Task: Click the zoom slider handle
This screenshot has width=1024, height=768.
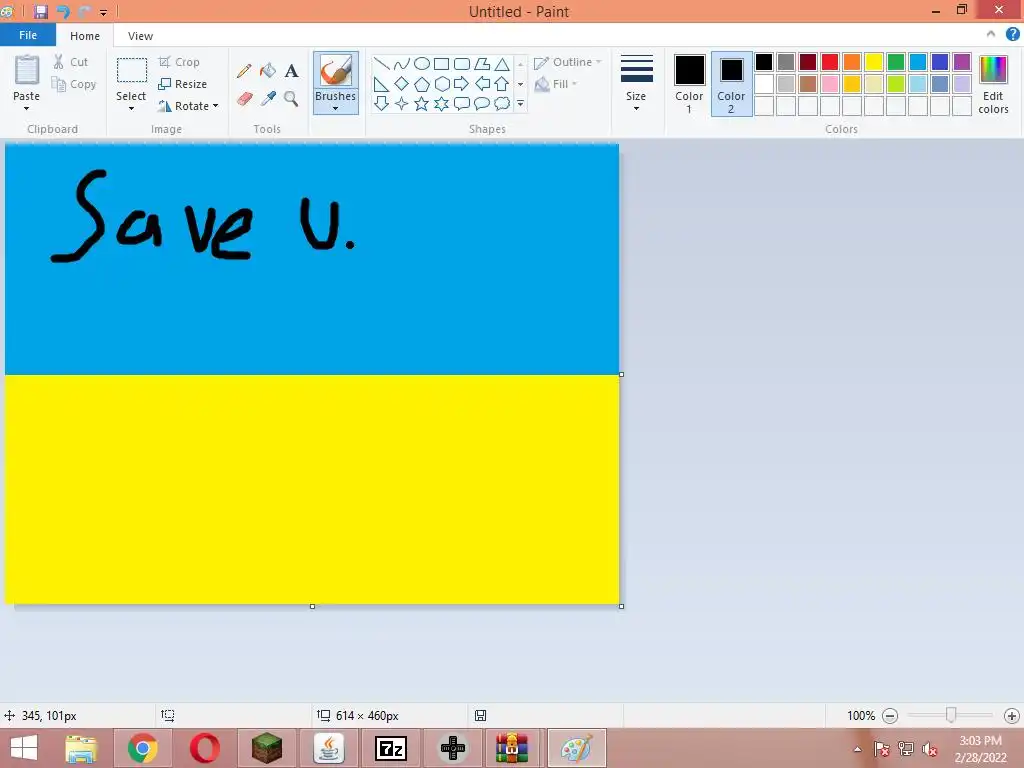Action: [x=951, y=715]
